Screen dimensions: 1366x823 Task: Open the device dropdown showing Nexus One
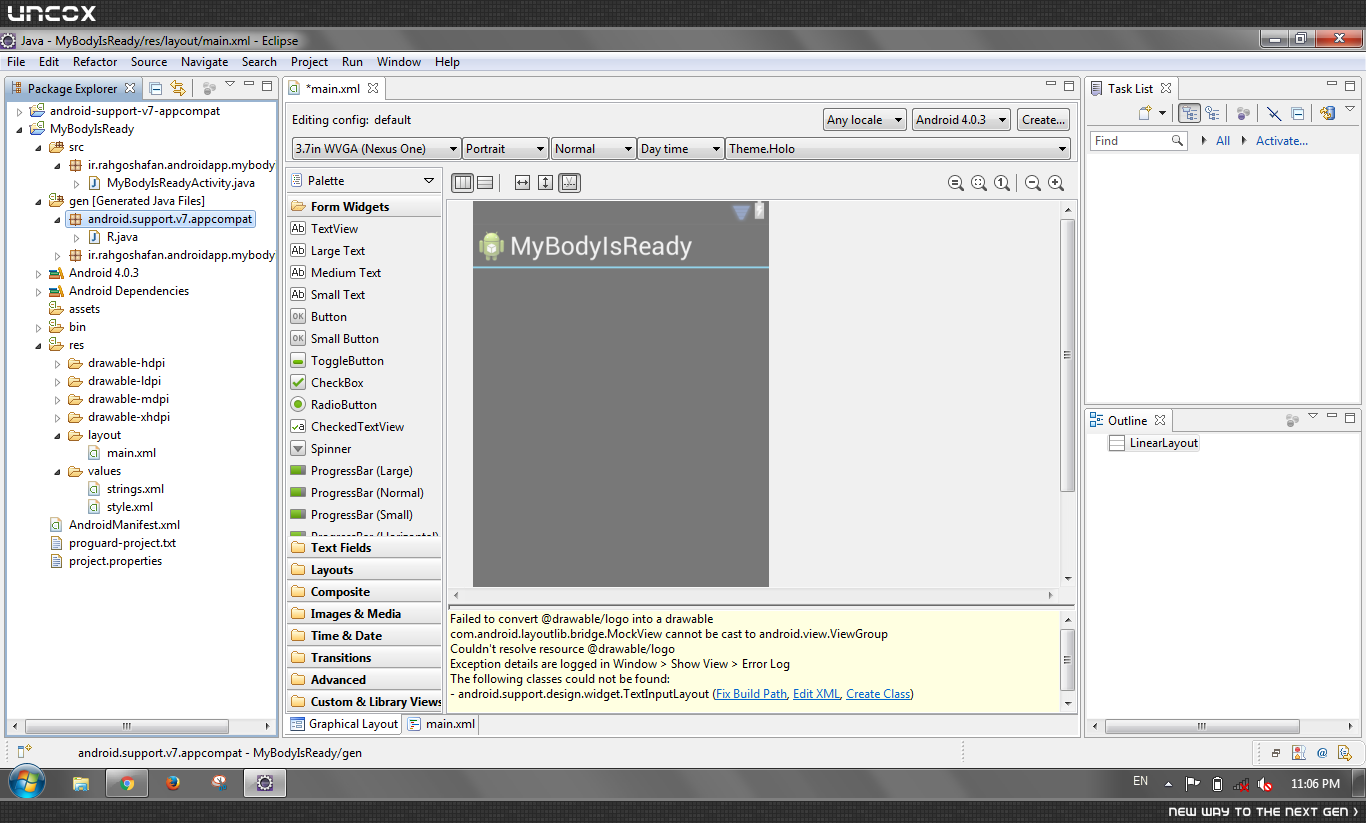[x=376, y=149]
